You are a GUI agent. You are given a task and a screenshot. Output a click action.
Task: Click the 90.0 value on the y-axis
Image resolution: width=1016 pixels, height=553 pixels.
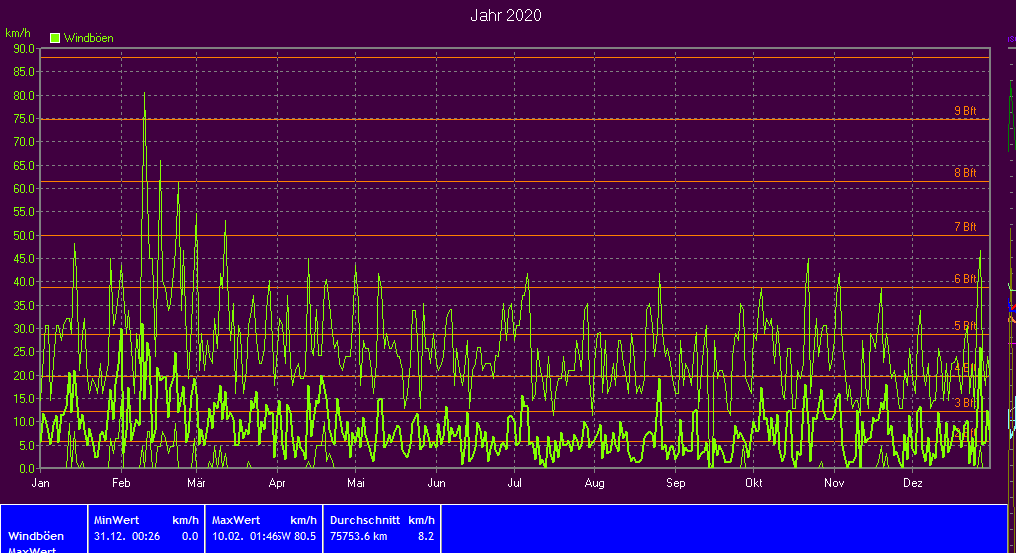[x=23, y=48]
